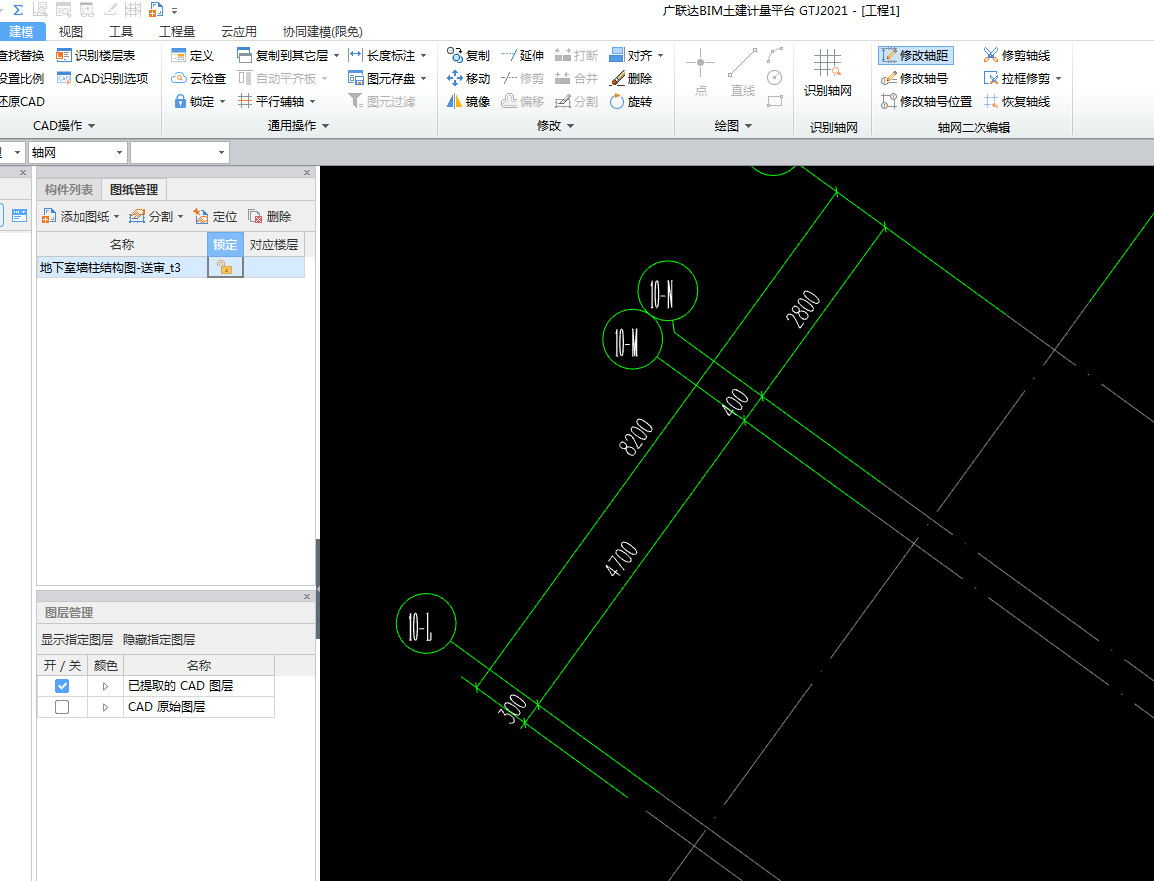Toggle lock for 地下室墙柱结构图 drawing
Viewport: 1154px width, 881px height.
click(225, 267)
